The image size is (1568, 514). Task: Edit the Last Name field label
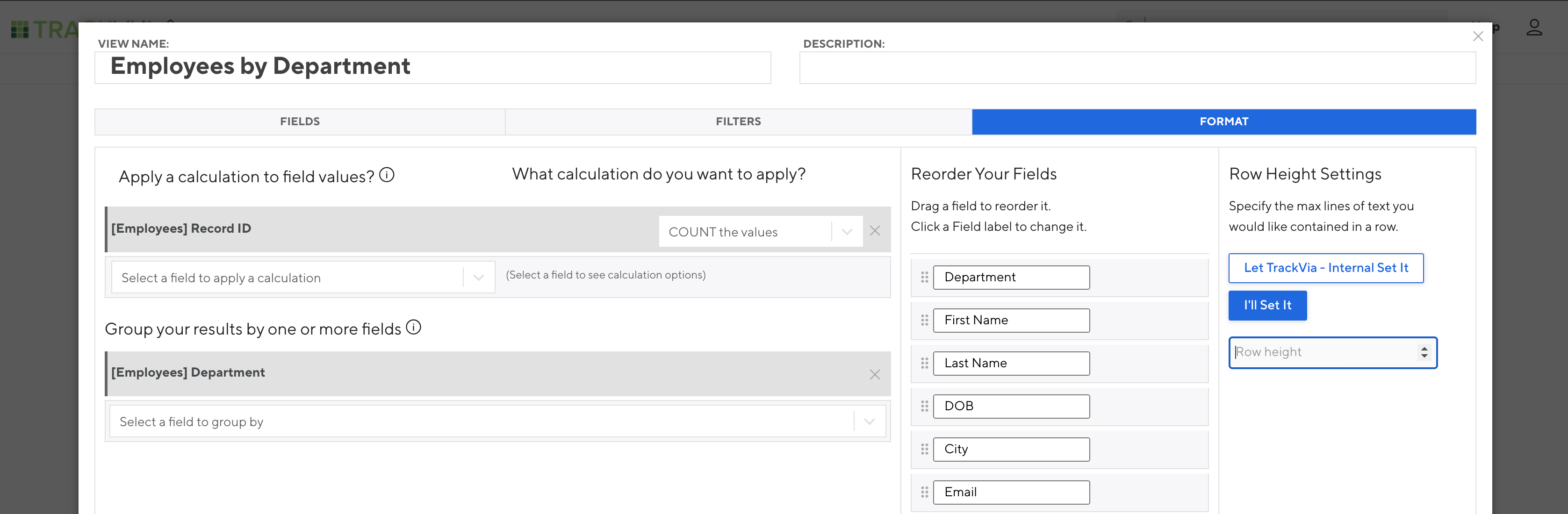point(1011,363)
